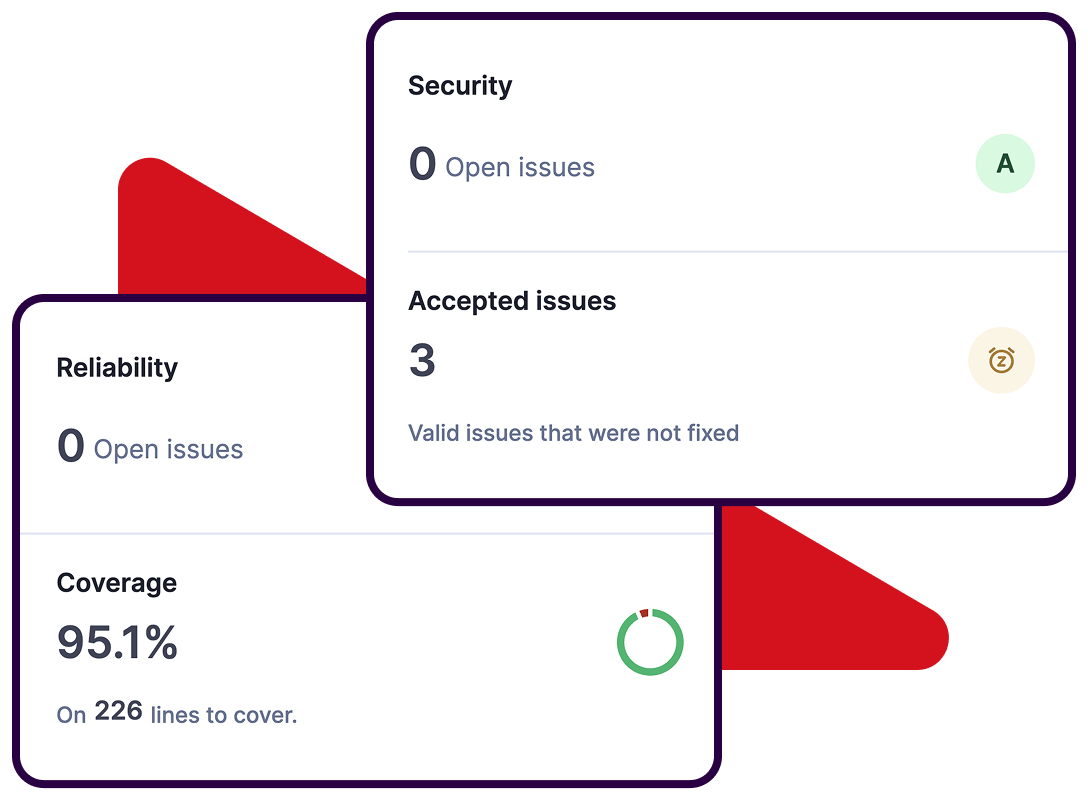Click the 95.1% coverage percentage value
This screenshot has height=800, width=1088.
point(117,642)
